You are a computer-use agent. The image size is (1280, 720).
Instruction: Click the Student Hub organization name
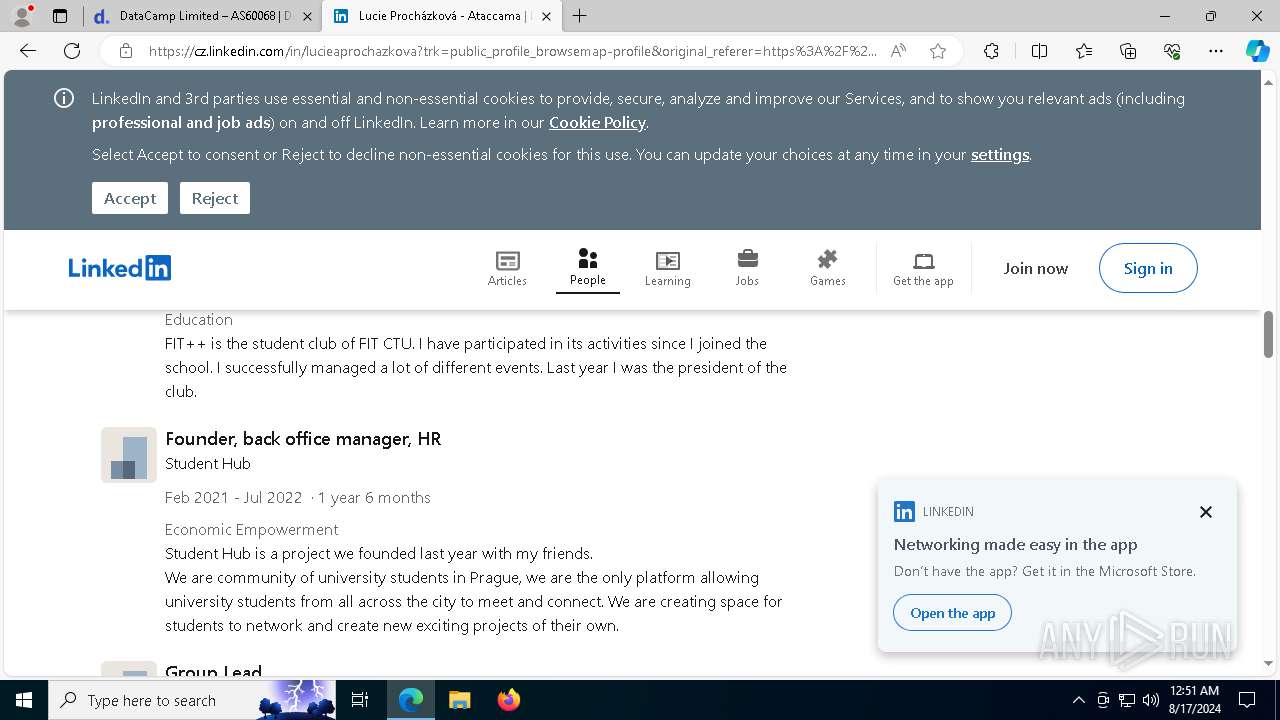pos(208,463)
